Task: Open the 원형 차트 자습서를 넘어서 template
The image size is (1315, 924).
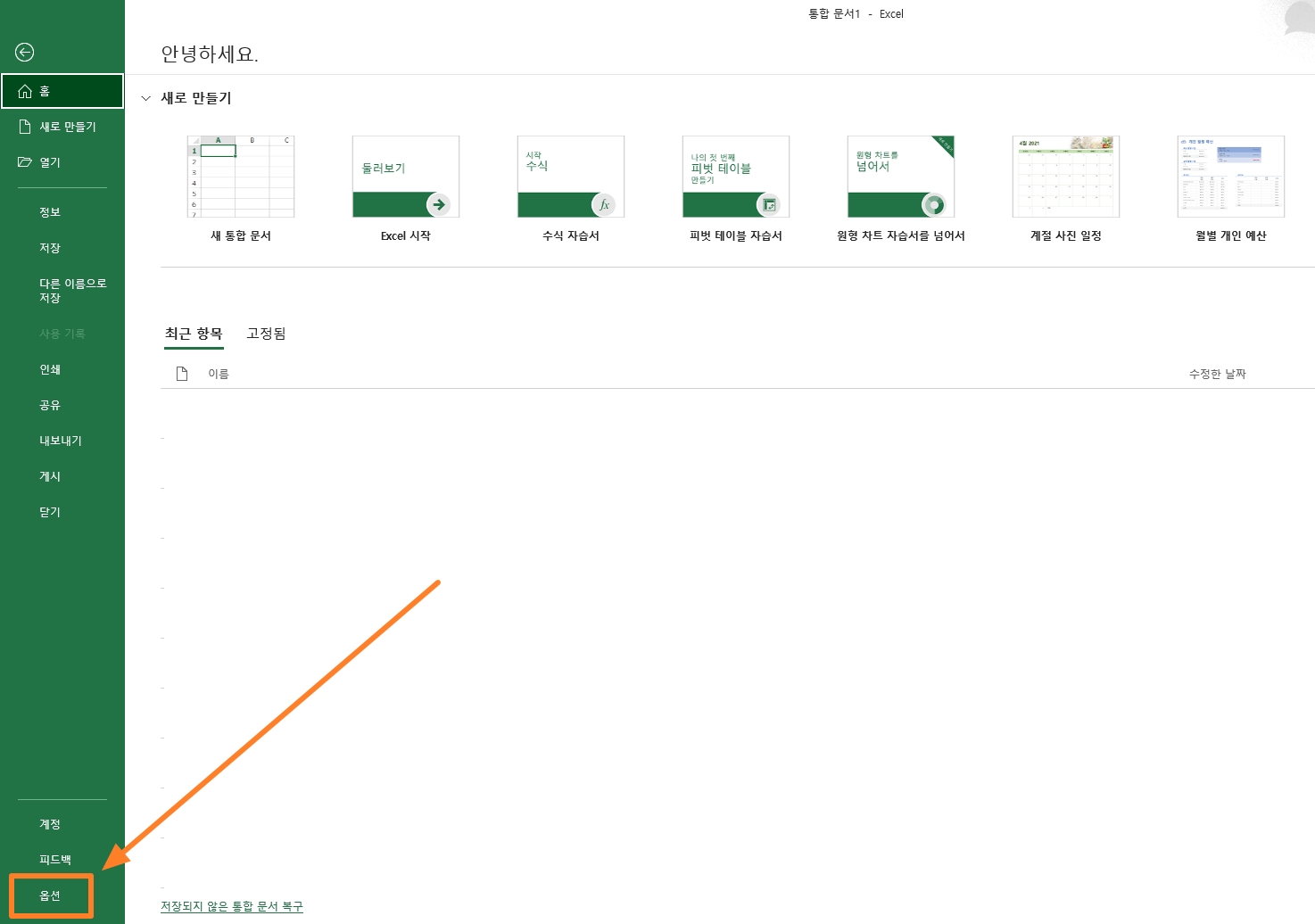Action: click(x=901, y=177)
